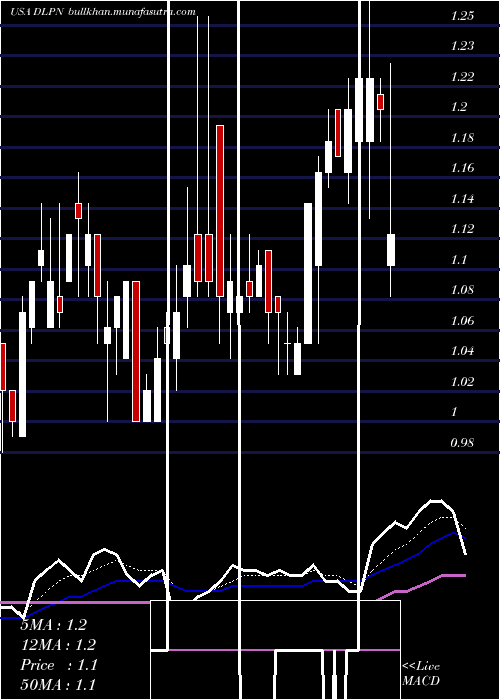
Task: Click the 5MA value label
Action: click(x=54, y=625)
